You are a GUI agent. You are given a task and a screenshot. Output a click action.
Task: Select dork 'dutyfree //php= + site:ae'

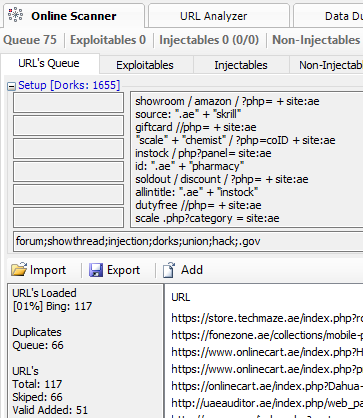[x=198, y=205]
